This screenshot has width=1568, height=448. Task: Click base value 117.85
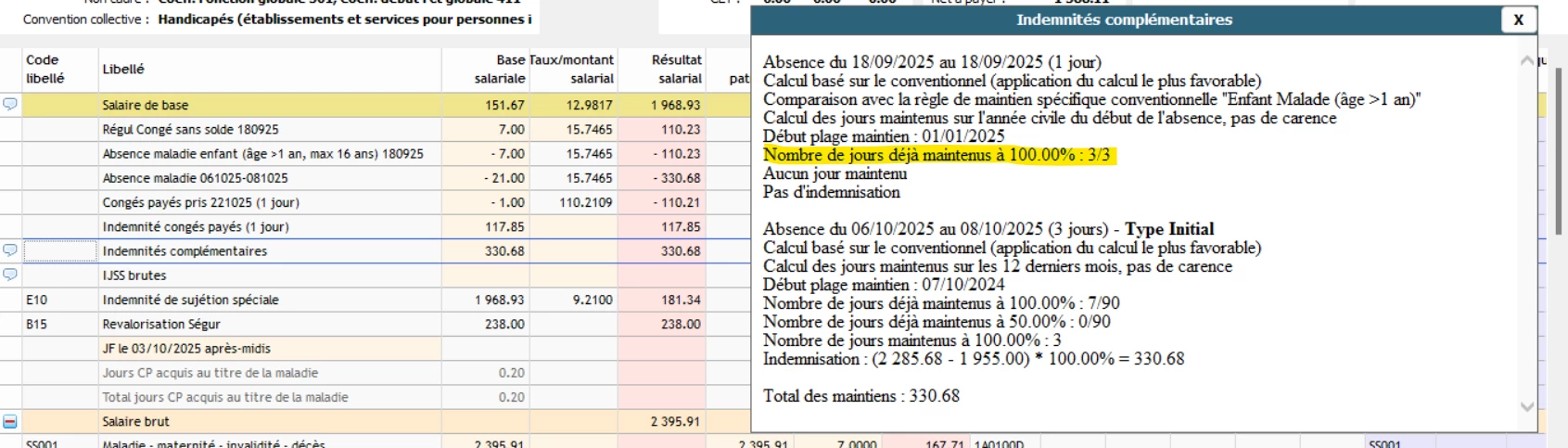[x=504, y=226]
